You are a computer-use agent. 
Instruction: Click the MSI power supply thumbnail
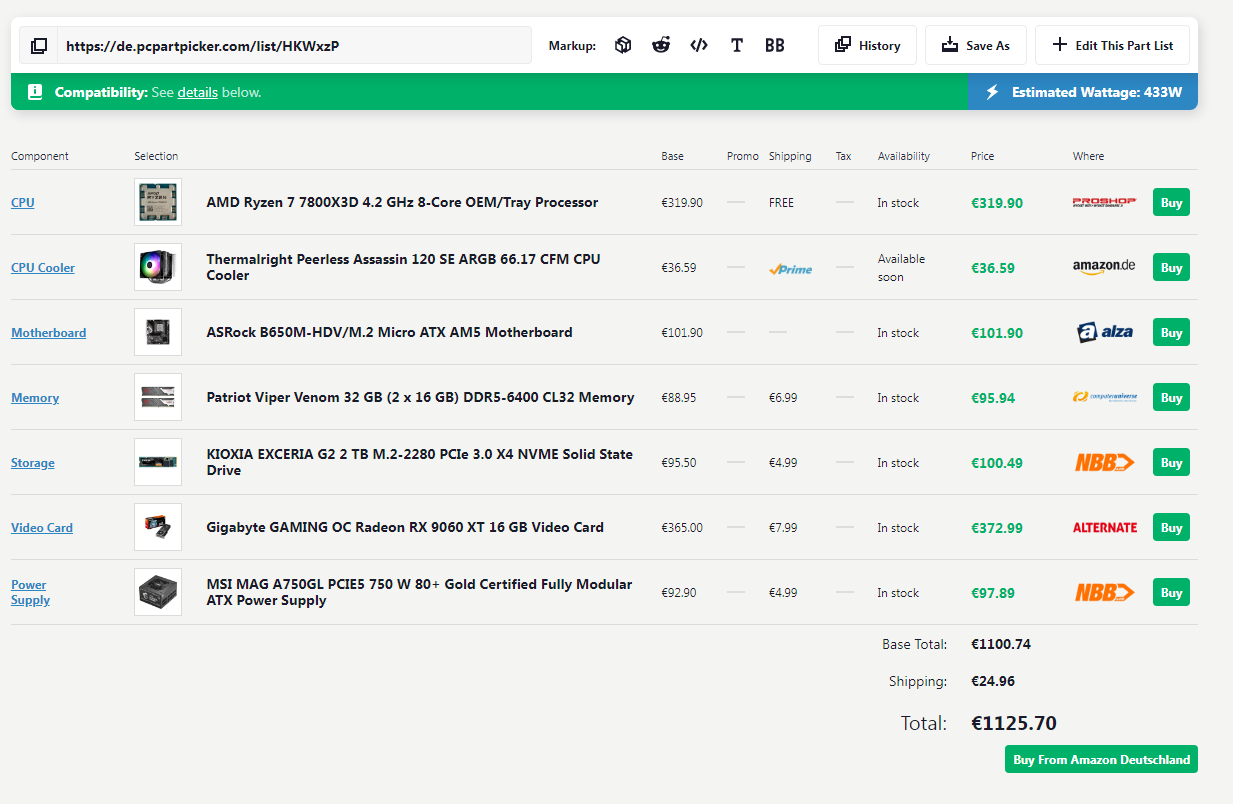(x=158, y=592)
